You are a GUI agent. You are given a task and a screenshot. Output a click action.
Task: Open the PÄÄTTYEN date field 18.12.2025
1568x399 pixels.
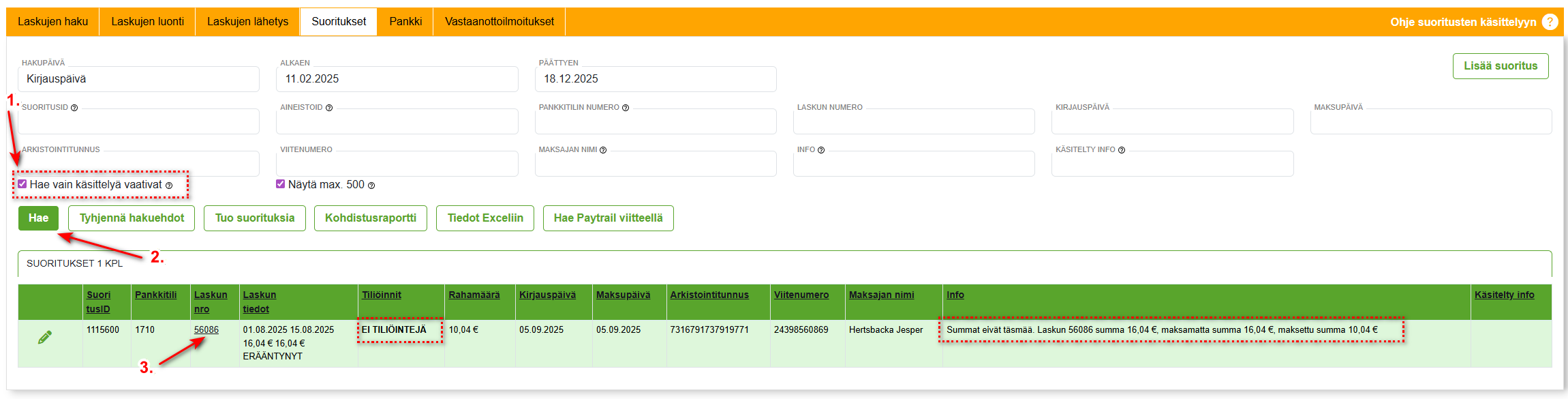(x=656, y=79)
